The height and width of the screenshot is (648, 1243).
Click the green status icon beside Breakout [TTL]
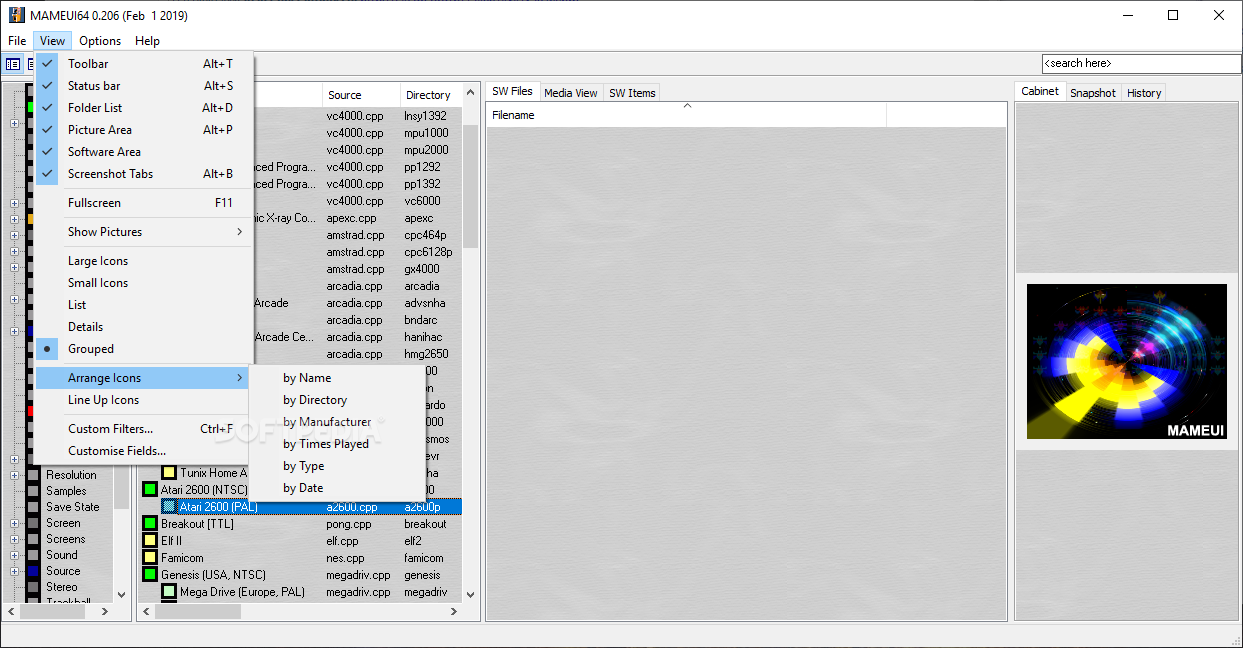[150, 524]
